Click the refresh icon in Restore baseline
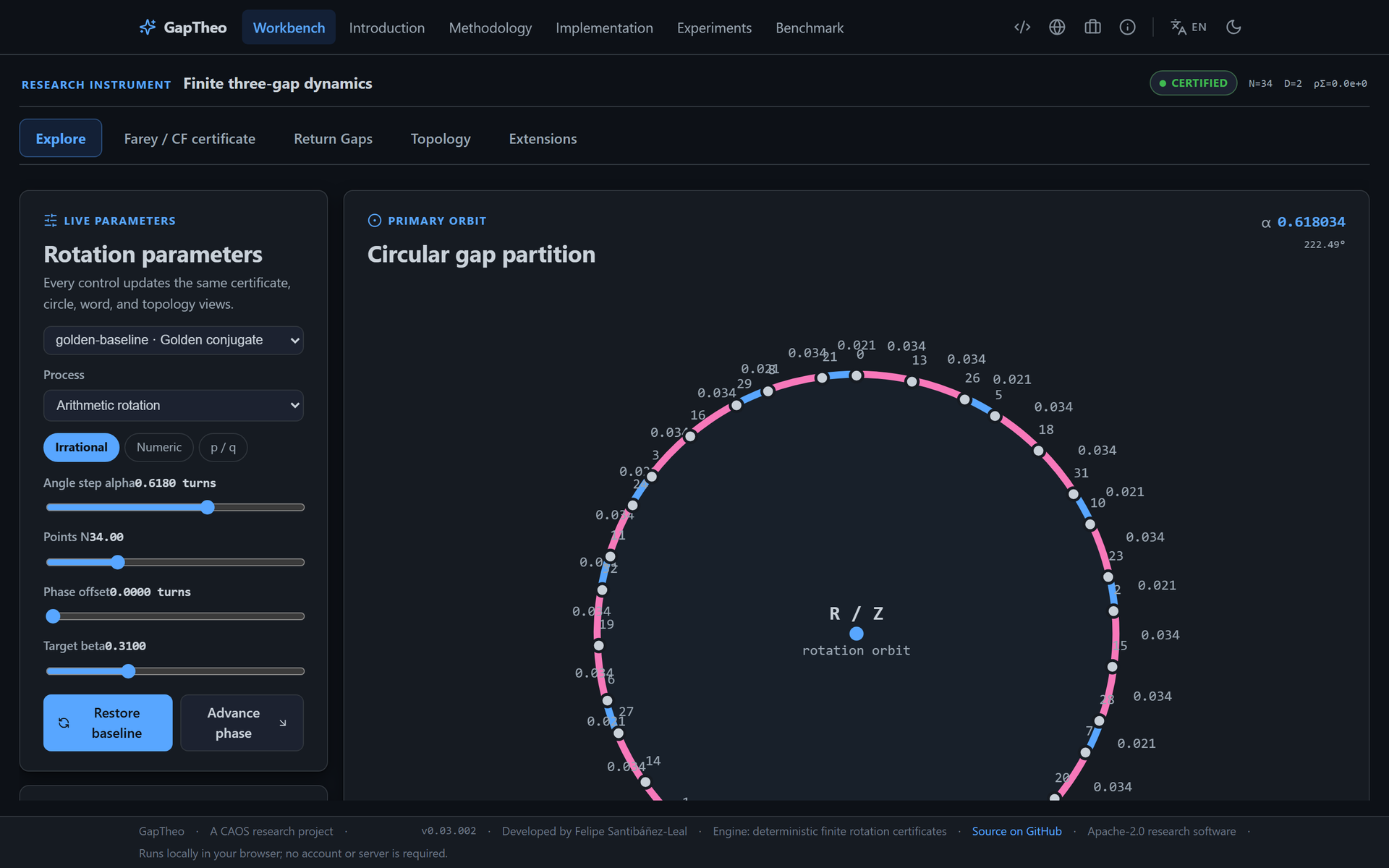 click(64, 723)
